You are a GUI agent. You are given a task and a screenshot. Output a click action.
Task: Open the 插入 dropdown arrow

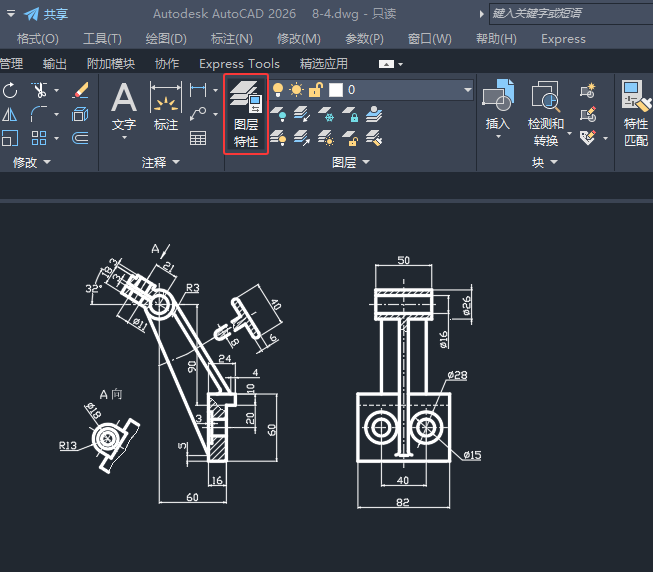coord(498,137)
